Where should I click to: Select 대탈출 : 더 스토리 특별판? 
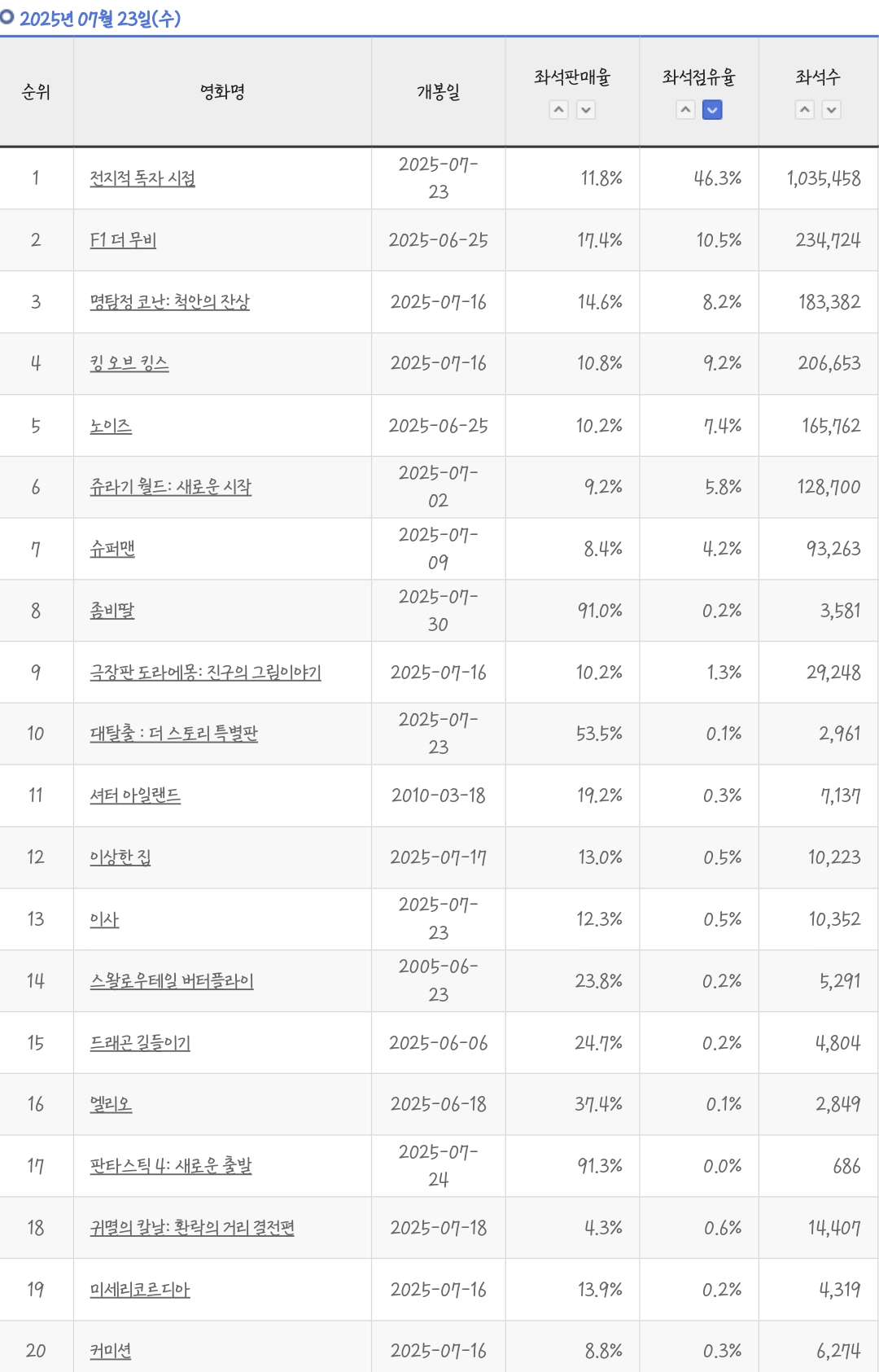point(173,734)
